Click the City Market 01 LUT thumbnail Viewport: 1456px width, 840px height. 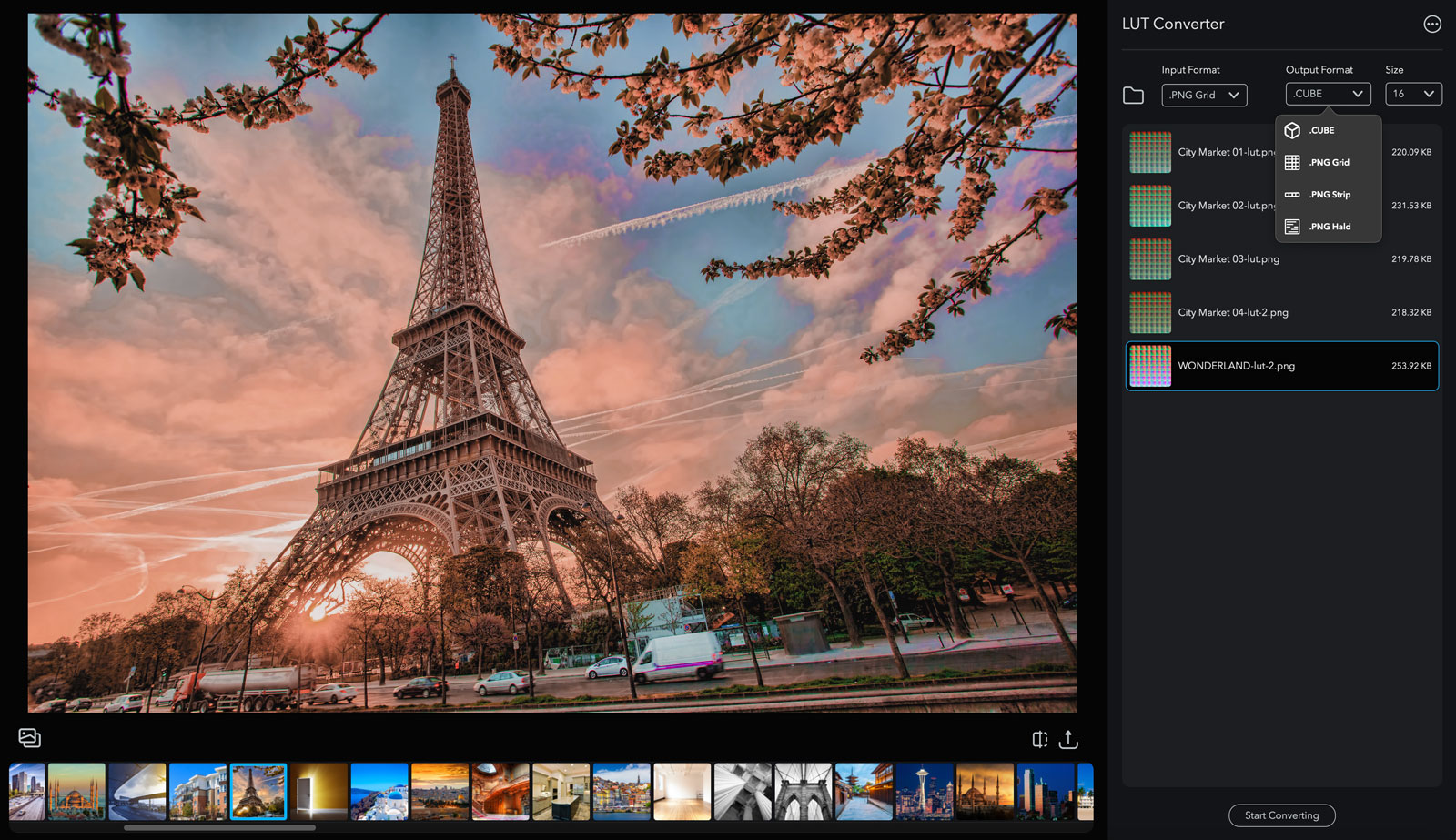coord(1149,152)
